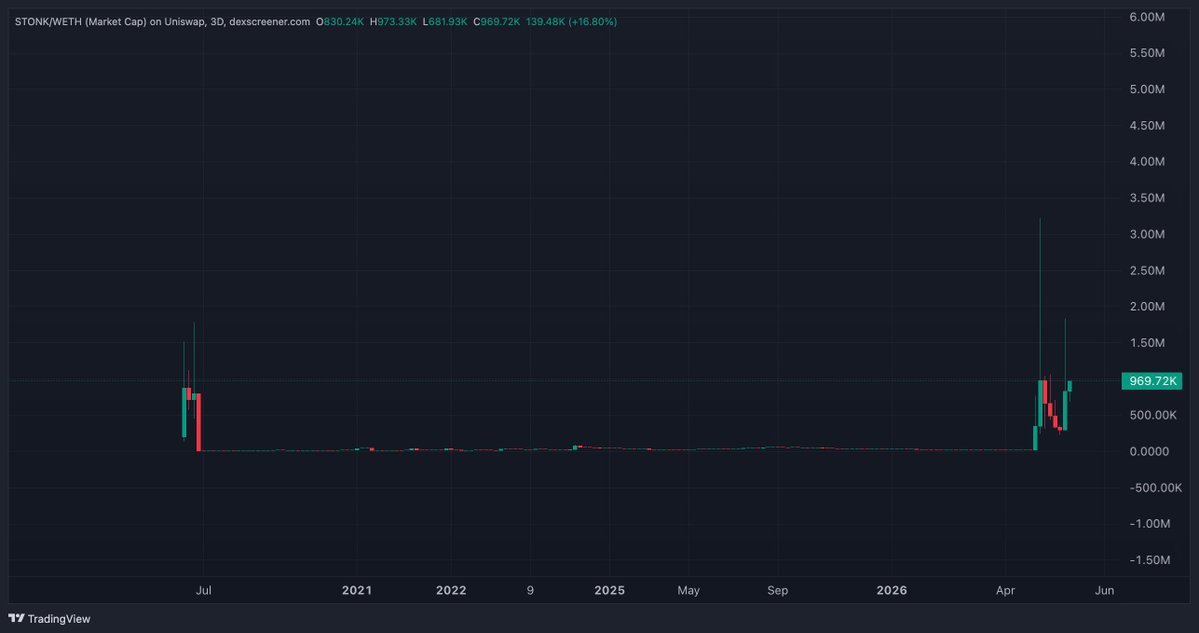Click the high value H973.33K

click(393, 21)
